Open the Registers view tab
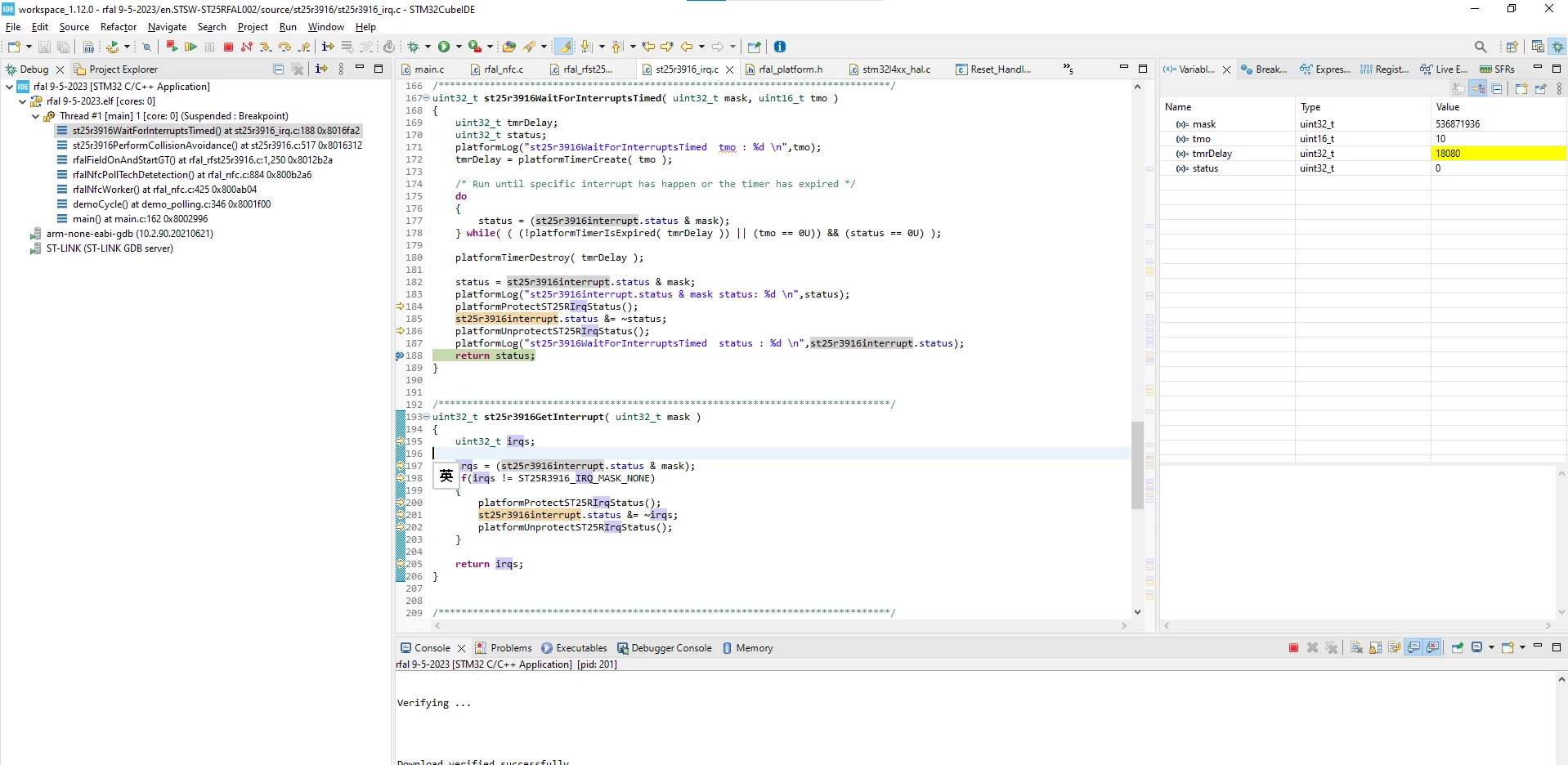This screenshot has height=765, width=1568. (x=1385, y=69)
